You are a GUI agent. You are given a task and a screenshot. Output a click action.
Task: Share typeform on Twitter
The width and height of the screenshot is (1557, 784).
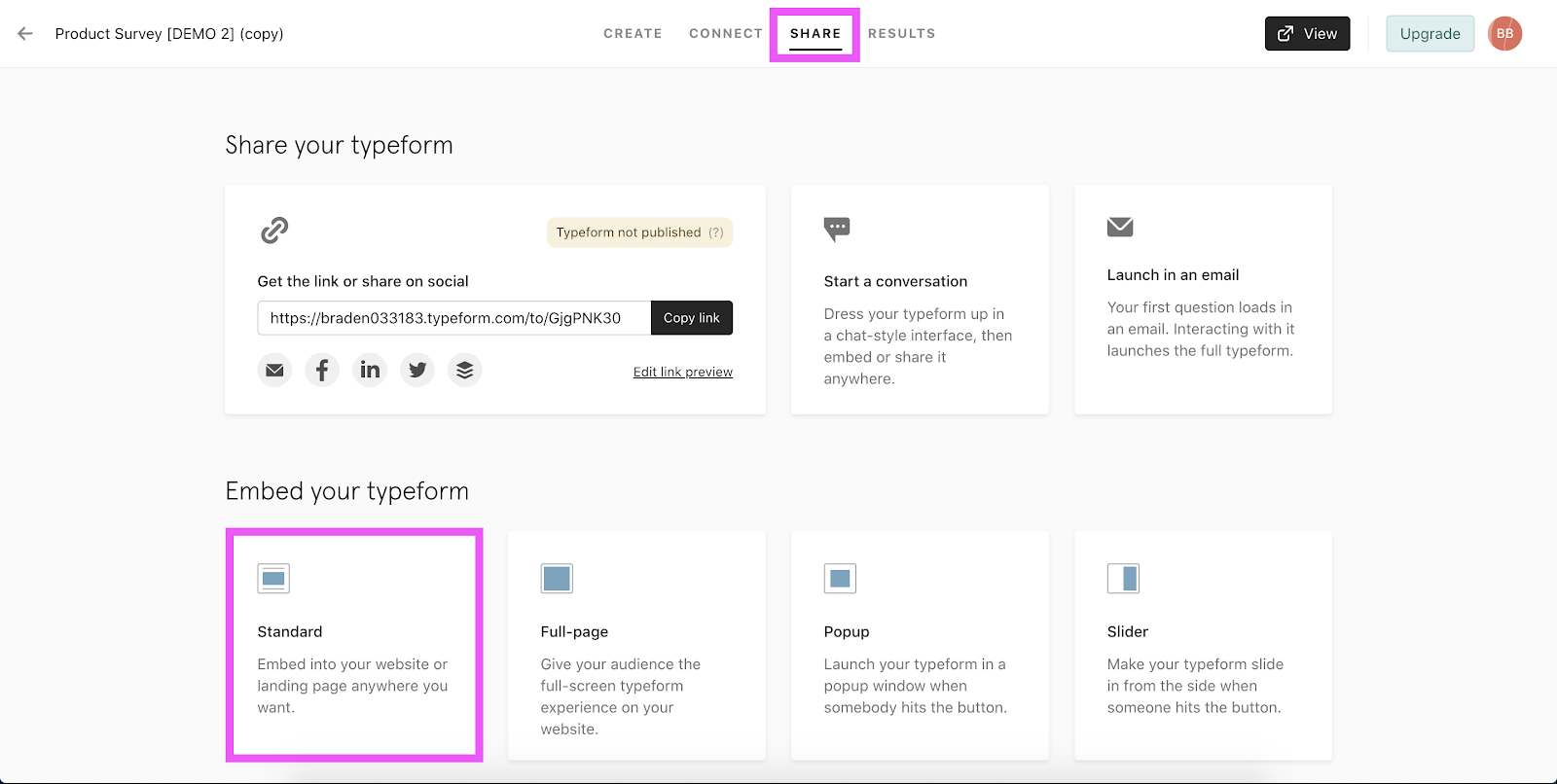pyautogui.click(x=417, y=371)
